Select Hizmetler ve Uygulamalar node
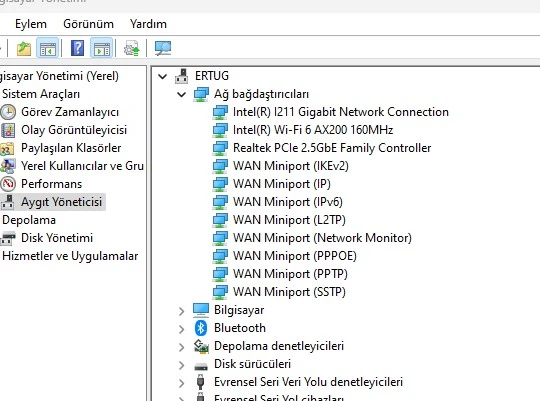The width and height of the screenshot is (540, 401). click(x=70, y=256)
